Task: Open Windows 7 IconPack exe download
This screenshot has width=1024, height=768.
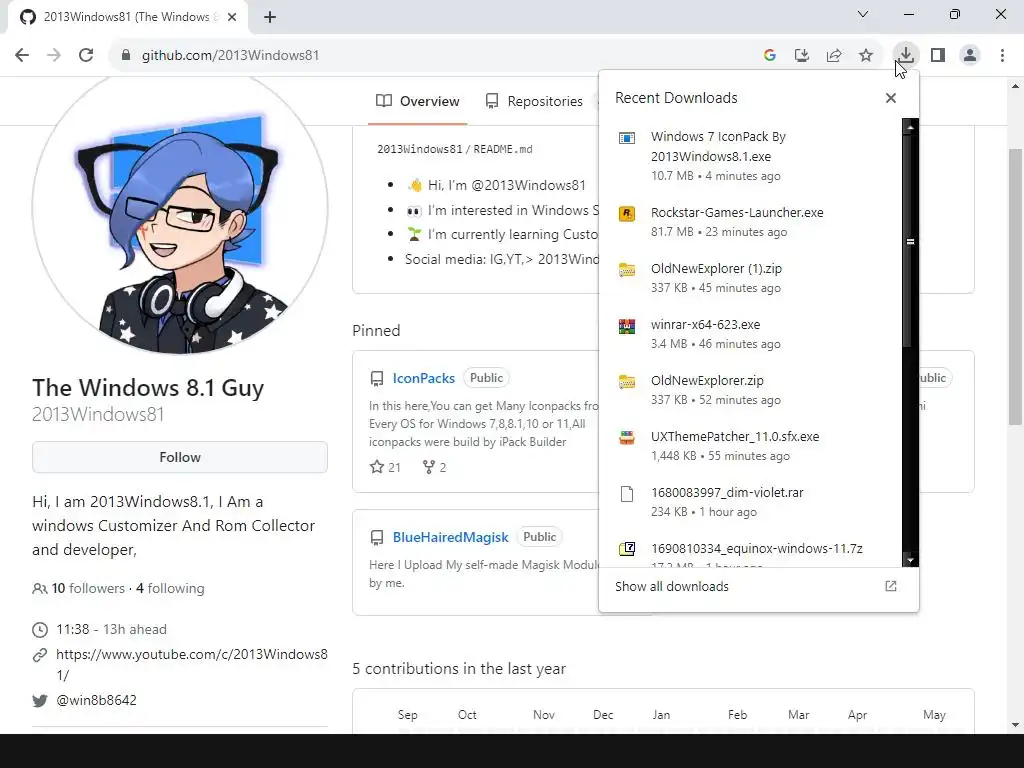Action: pos(751,156)
